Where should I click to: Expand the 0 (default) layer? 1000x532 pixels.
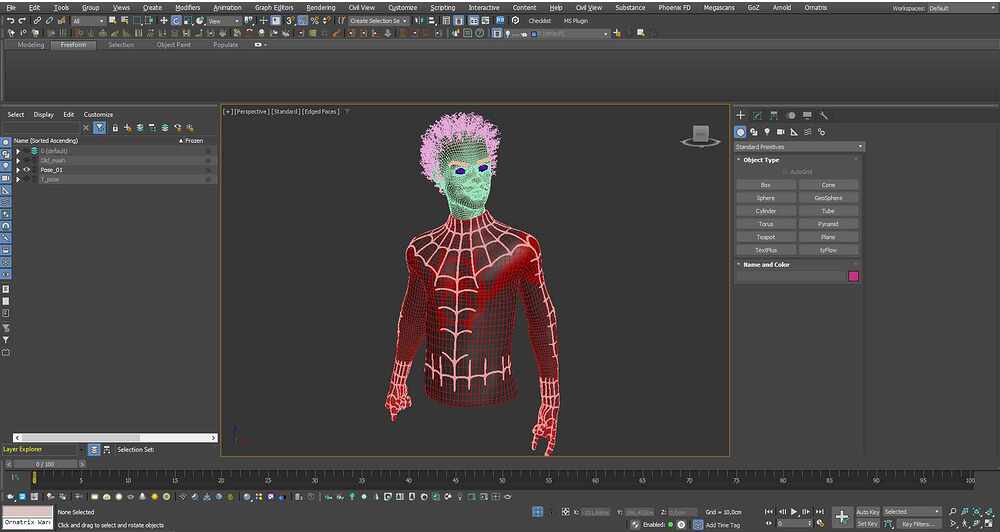tap(18, 151)
